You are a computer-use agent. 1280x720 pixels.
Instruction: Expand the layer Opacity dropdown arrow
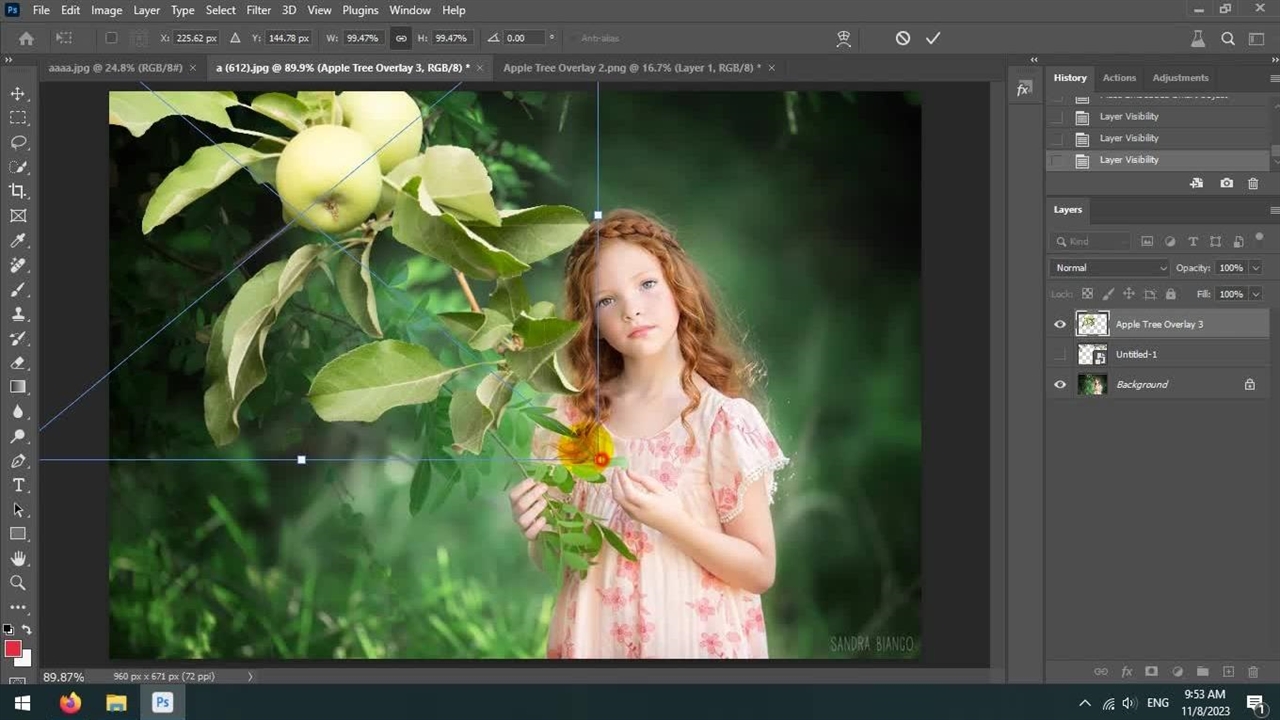[1256, 268]
